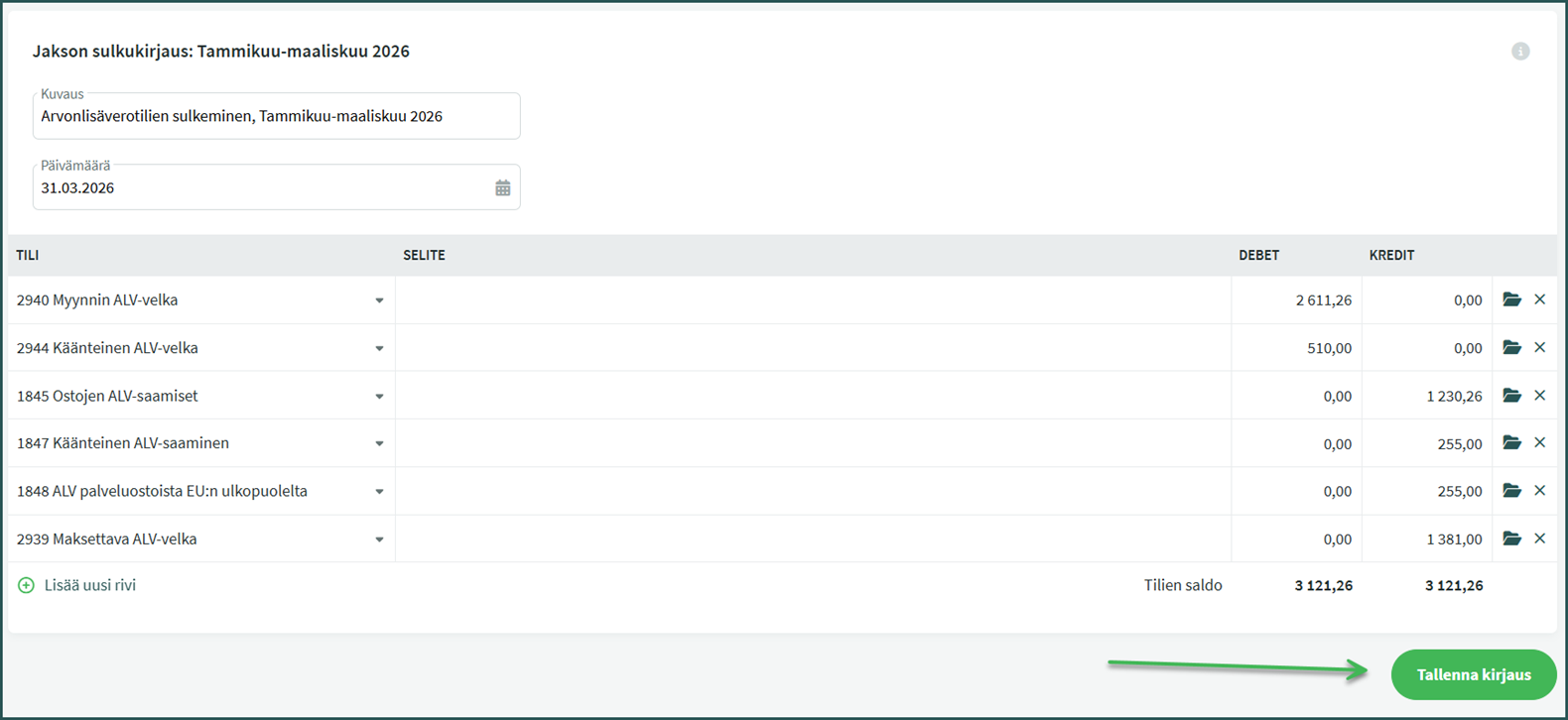Screen dimensions: 1568x720
Task: Show info for the period closing entry
Action: coord(1520,52)
